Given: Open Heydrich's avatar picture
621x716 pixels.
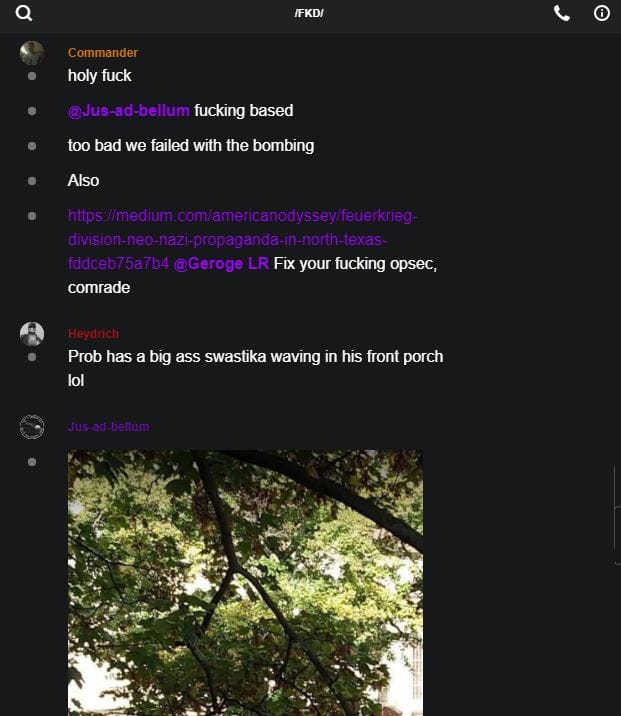Looking at the screenshot, I should (x=32, y=334).
